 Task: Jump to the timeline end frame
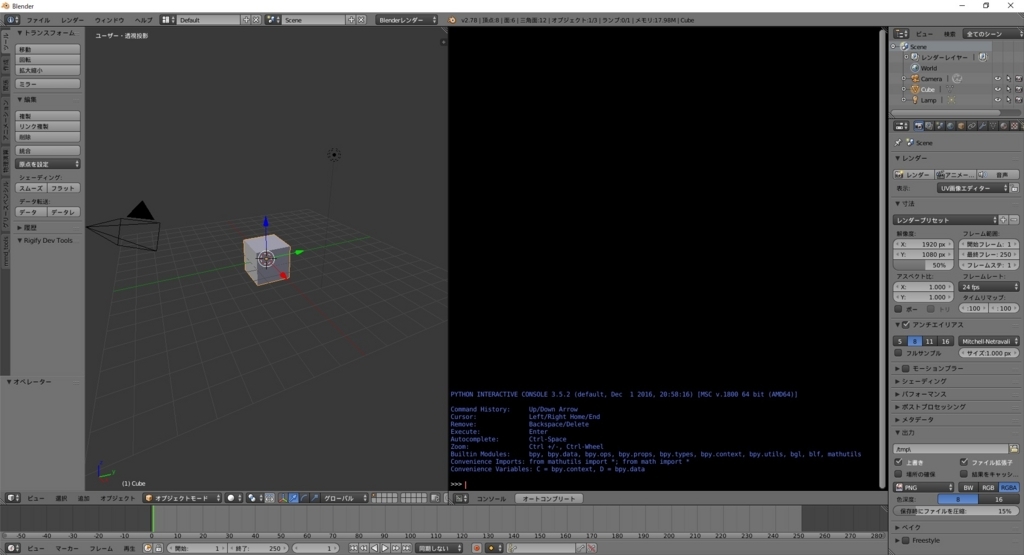tap(406, 548)
